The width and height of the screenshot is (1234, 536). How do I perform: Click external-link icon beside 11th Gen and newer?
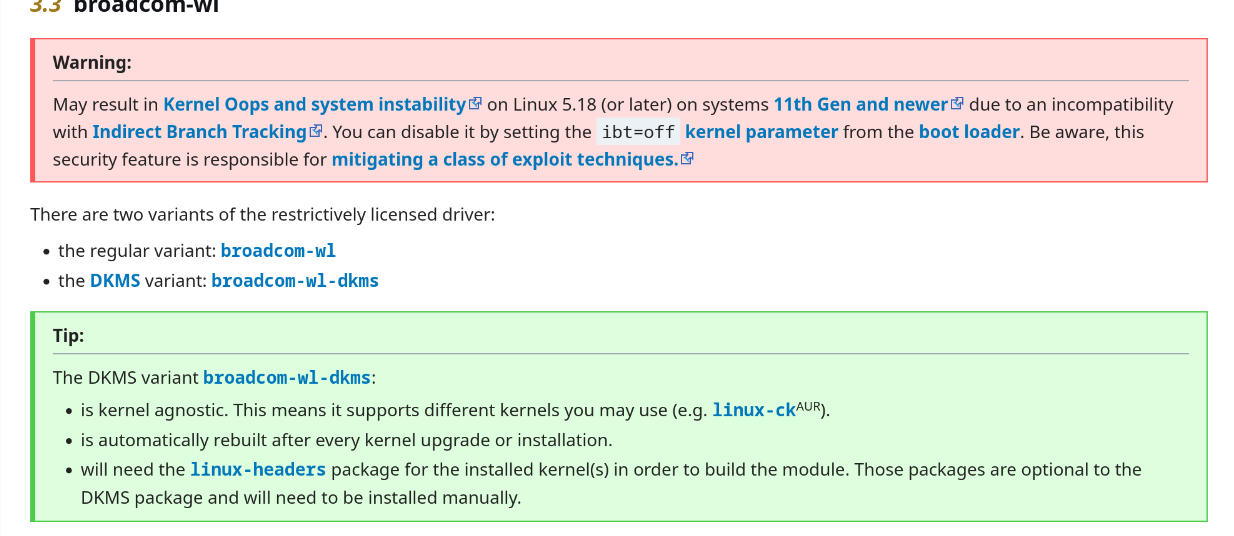pos(957,104)
